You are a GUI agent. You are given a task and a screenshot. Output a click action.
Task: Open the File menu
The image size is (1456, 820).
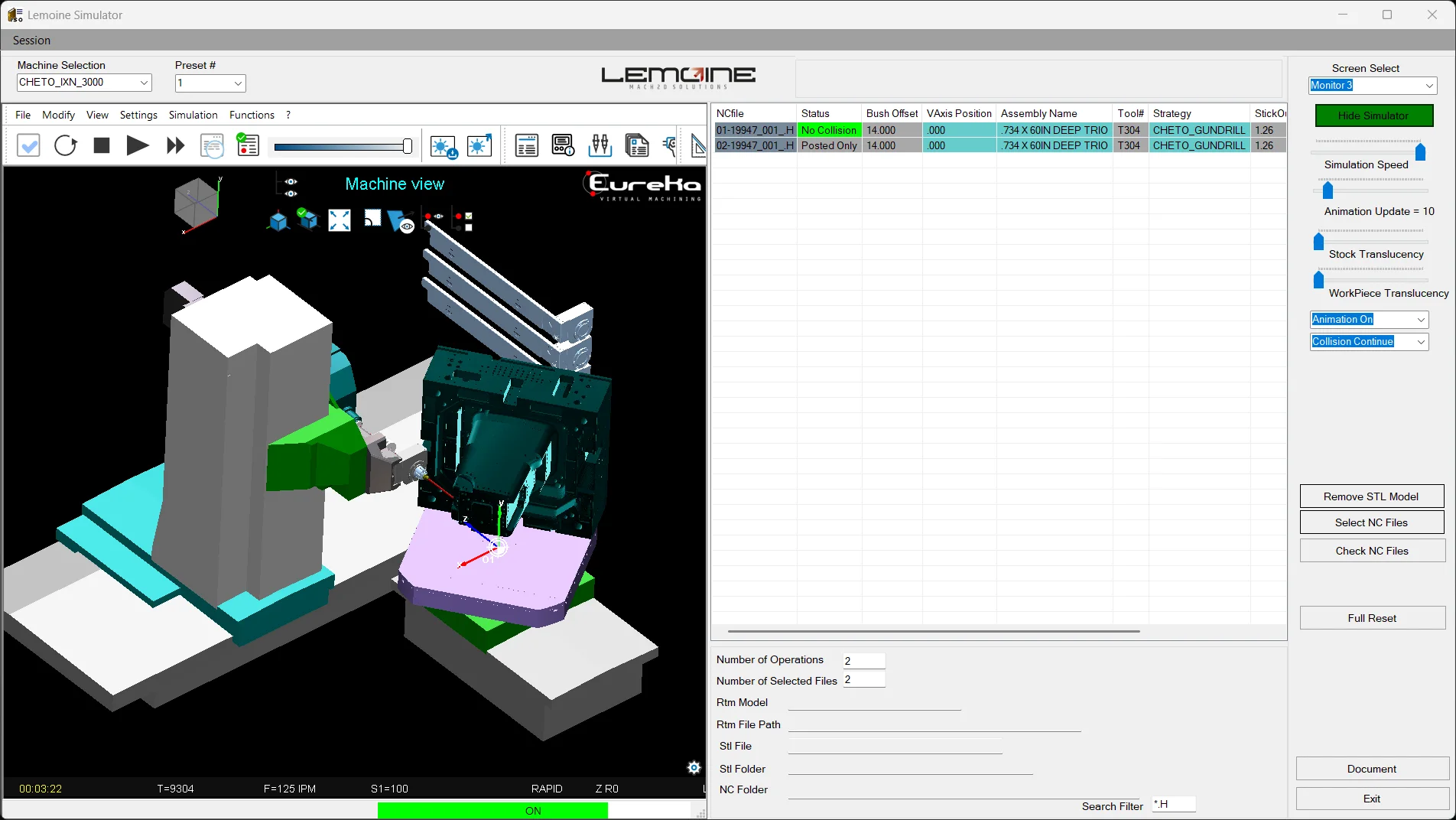coord(23,115)
